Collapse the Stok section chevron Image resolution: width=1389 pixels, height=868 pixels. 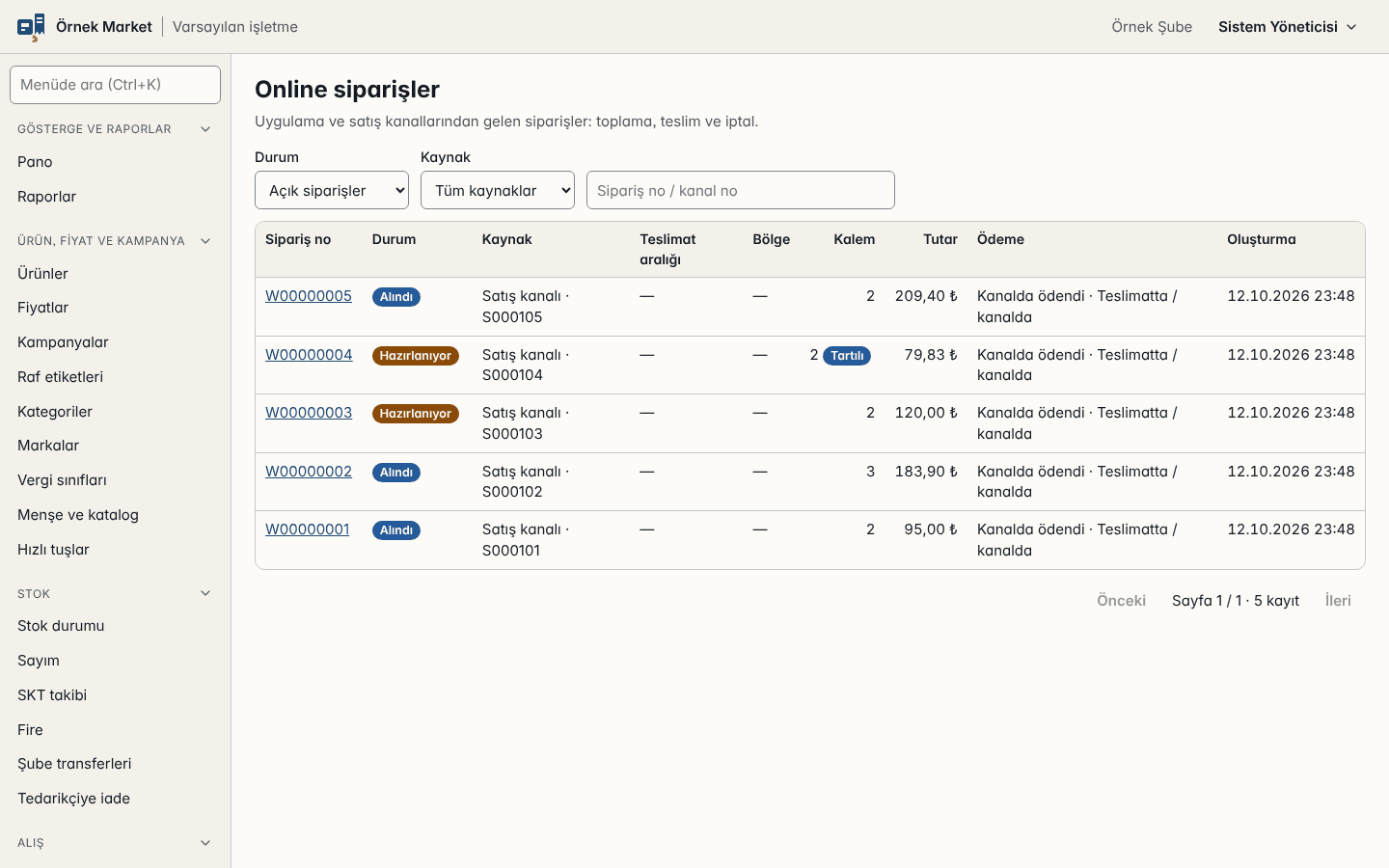(205, 593)
